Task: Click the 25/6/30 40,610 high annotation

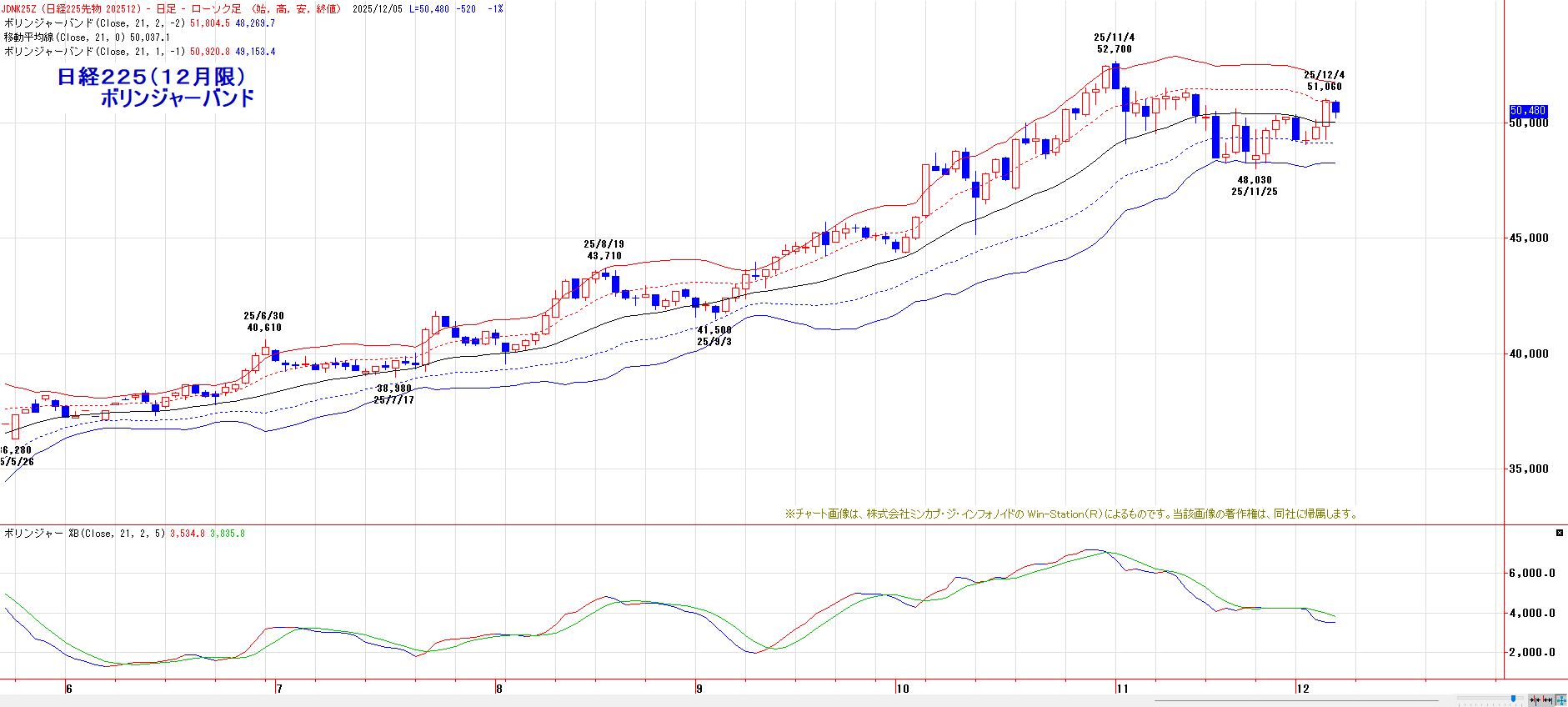Action: 263,322
